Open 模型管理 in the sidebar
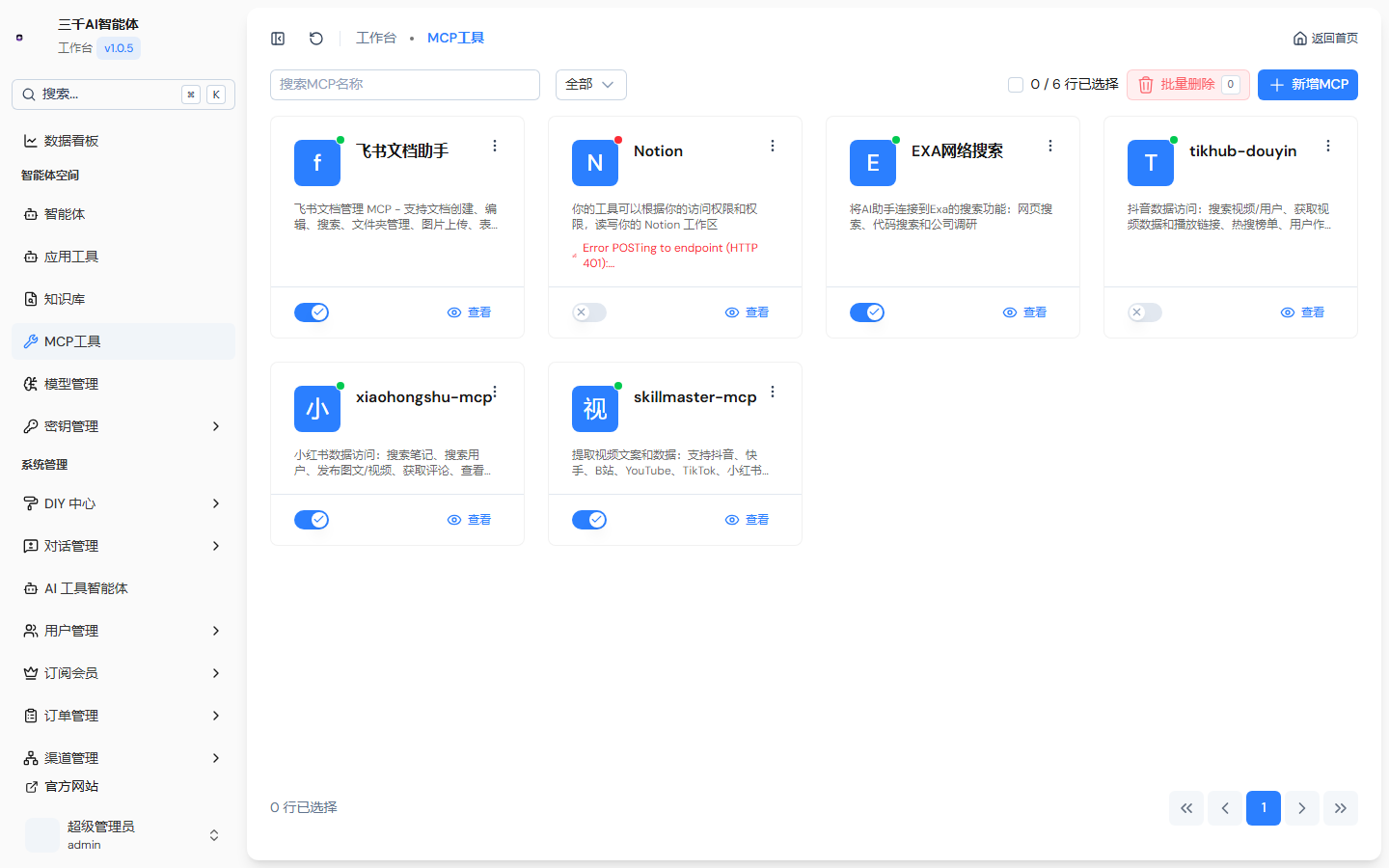This screenshot has width=1389, height=868. tap(123, 384)
